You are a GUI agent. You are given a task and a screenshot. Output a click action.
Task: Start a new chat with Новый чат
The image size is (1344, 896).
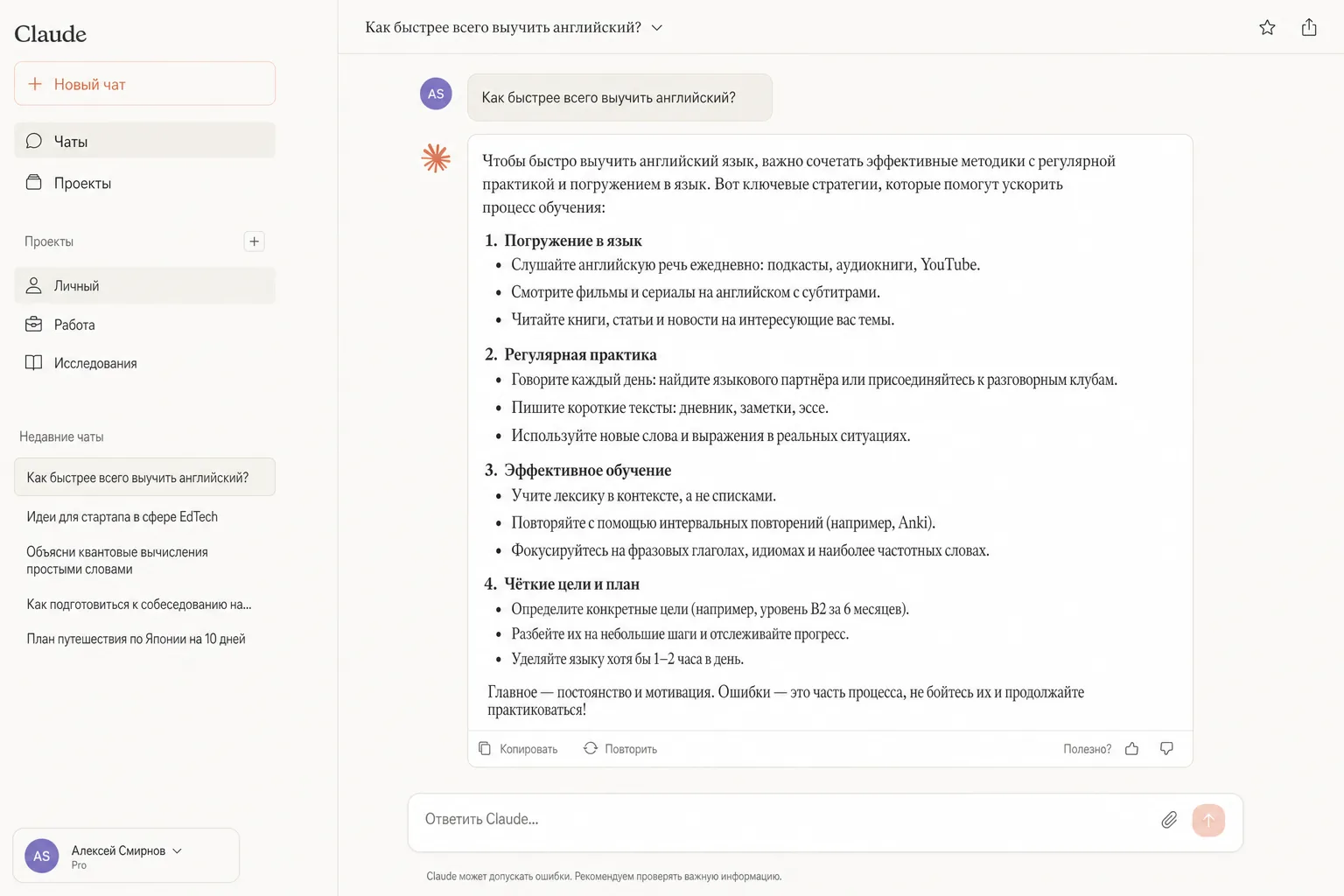coord(144,84)
